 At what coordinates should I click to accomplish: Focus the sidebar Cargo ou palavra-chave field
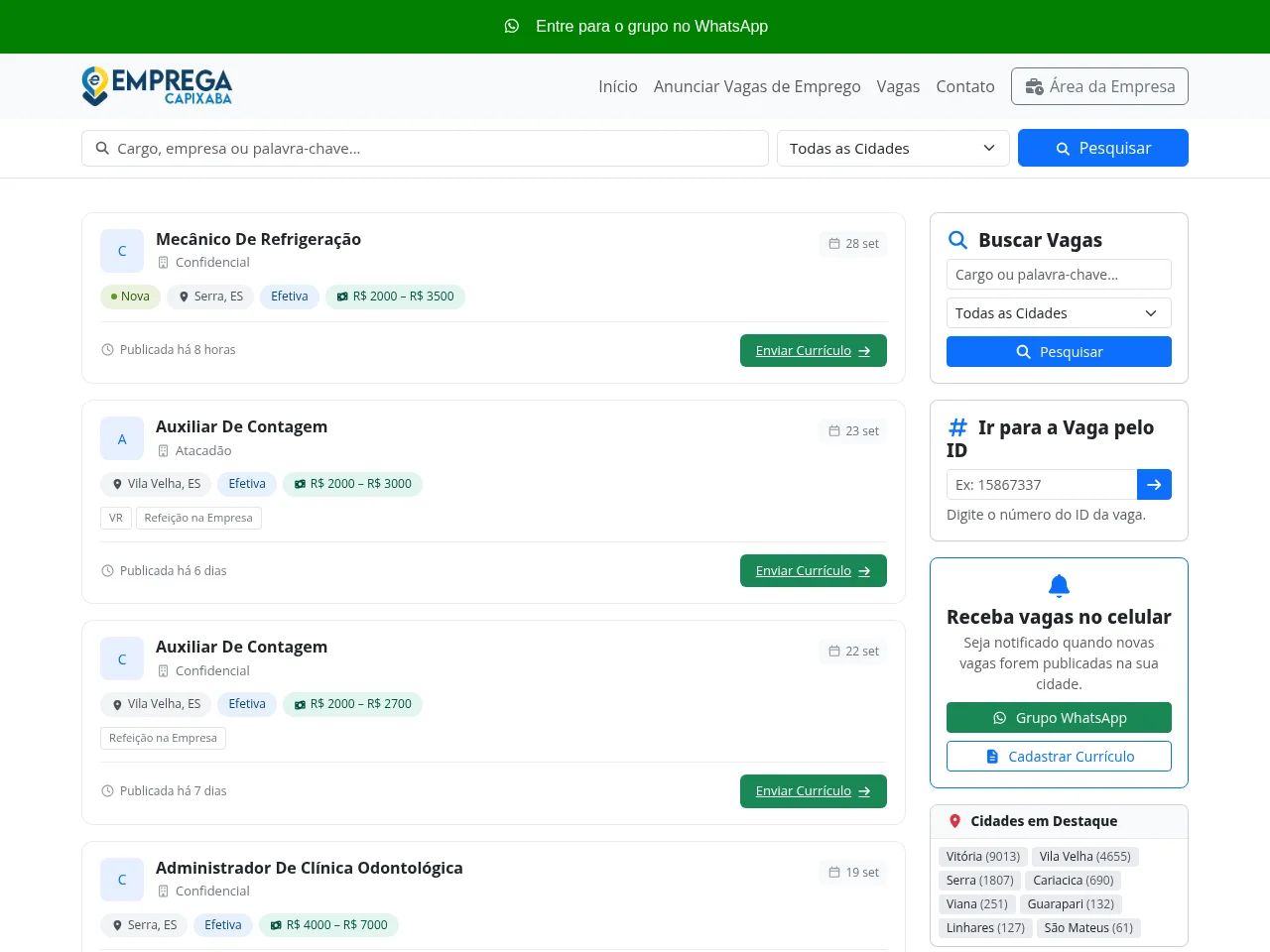(x=1059, y=275)
